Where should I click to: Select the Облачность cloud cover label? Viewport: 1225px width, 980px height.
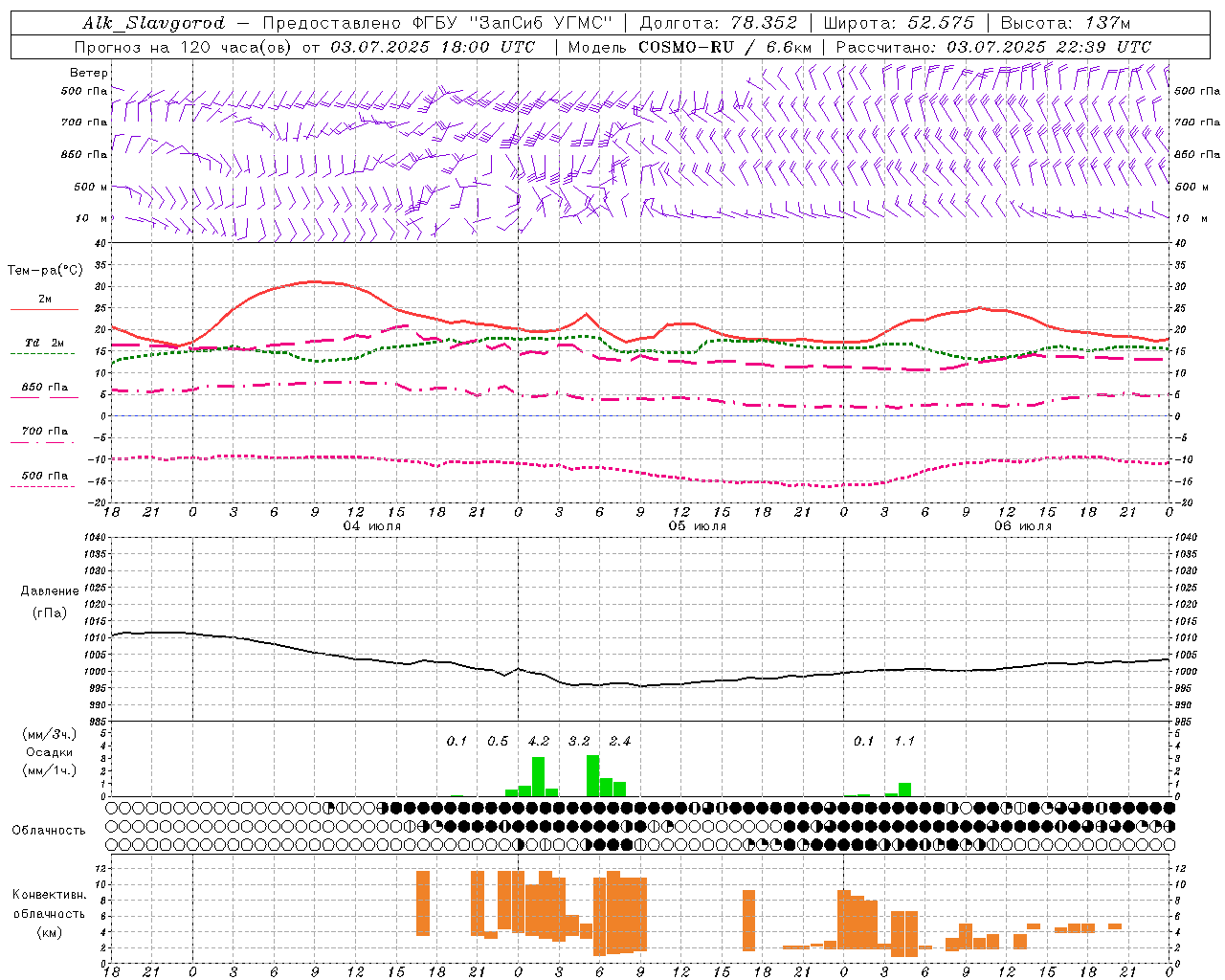pos(49,830)
